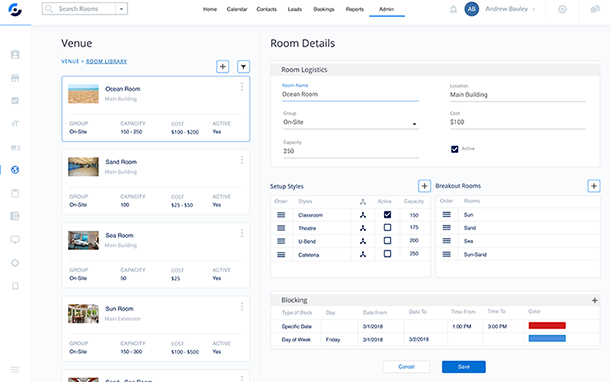Open the Group On-Site dropdown
The image size is (611, 382).
[351, 122]
